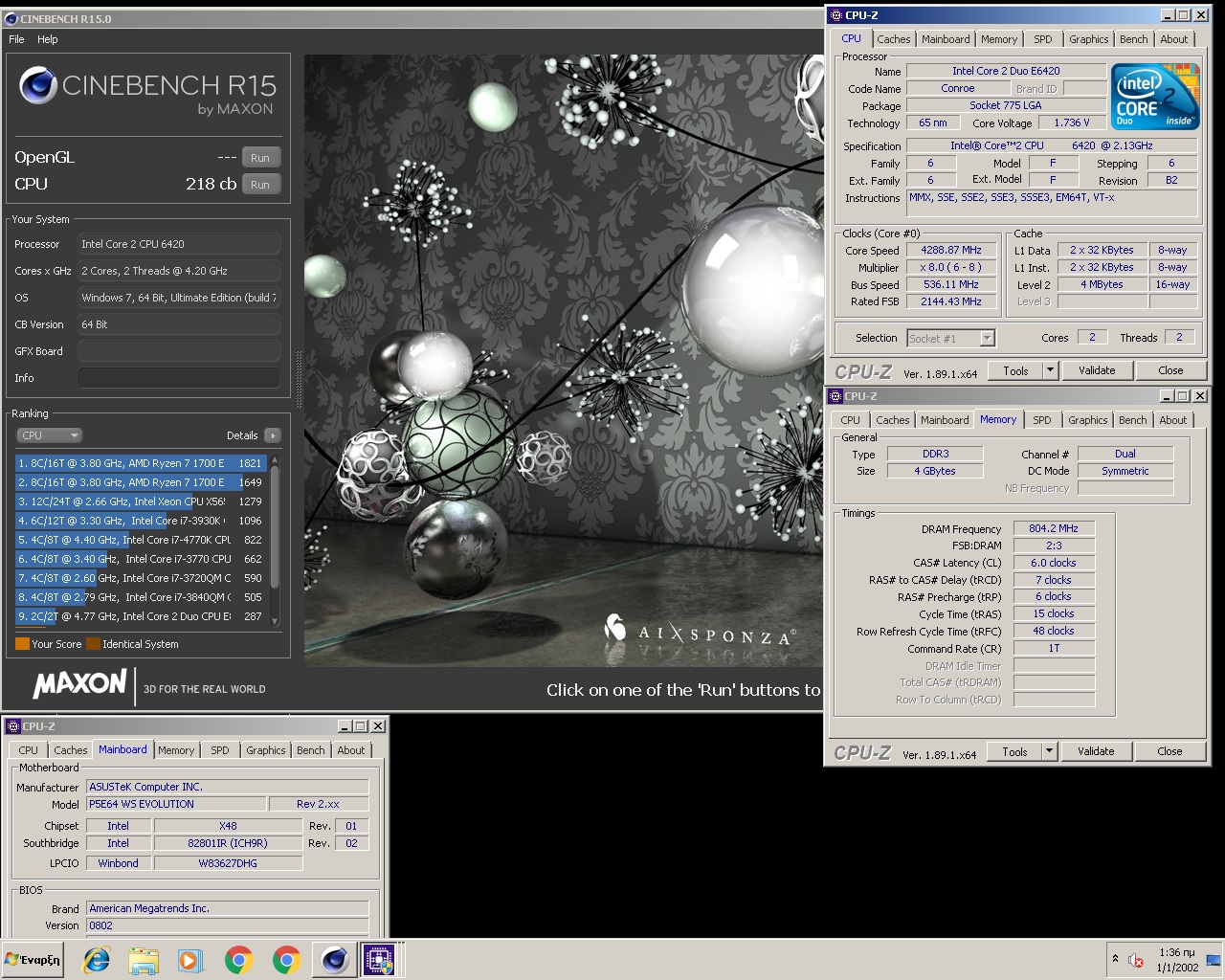Image resolution: width=1225 pixels, height=980 pixels.
Task: Open Mainboard tab in top CPU-Z window
Action: (x=946, y=39)
